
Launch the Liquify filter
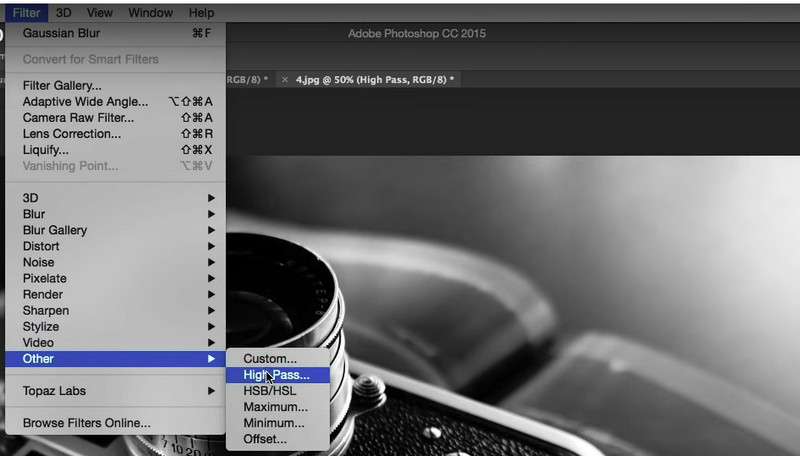(115, 149)
